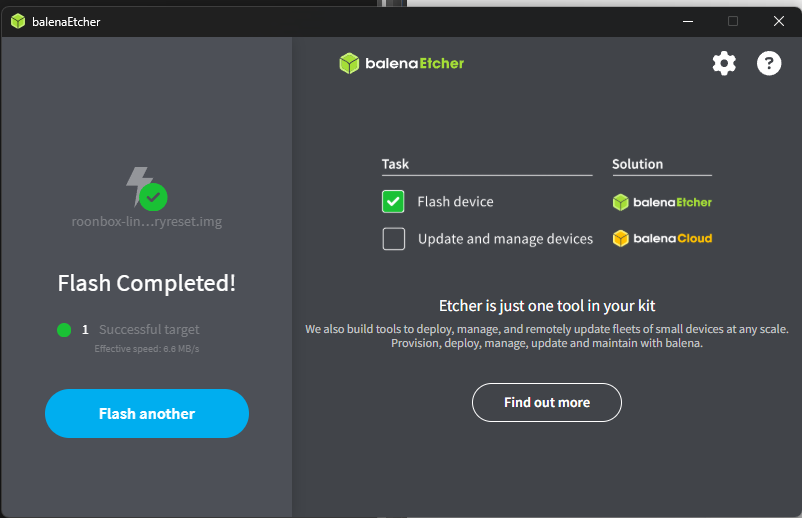
Task: Open the settings gear icon
Action: 724,64
